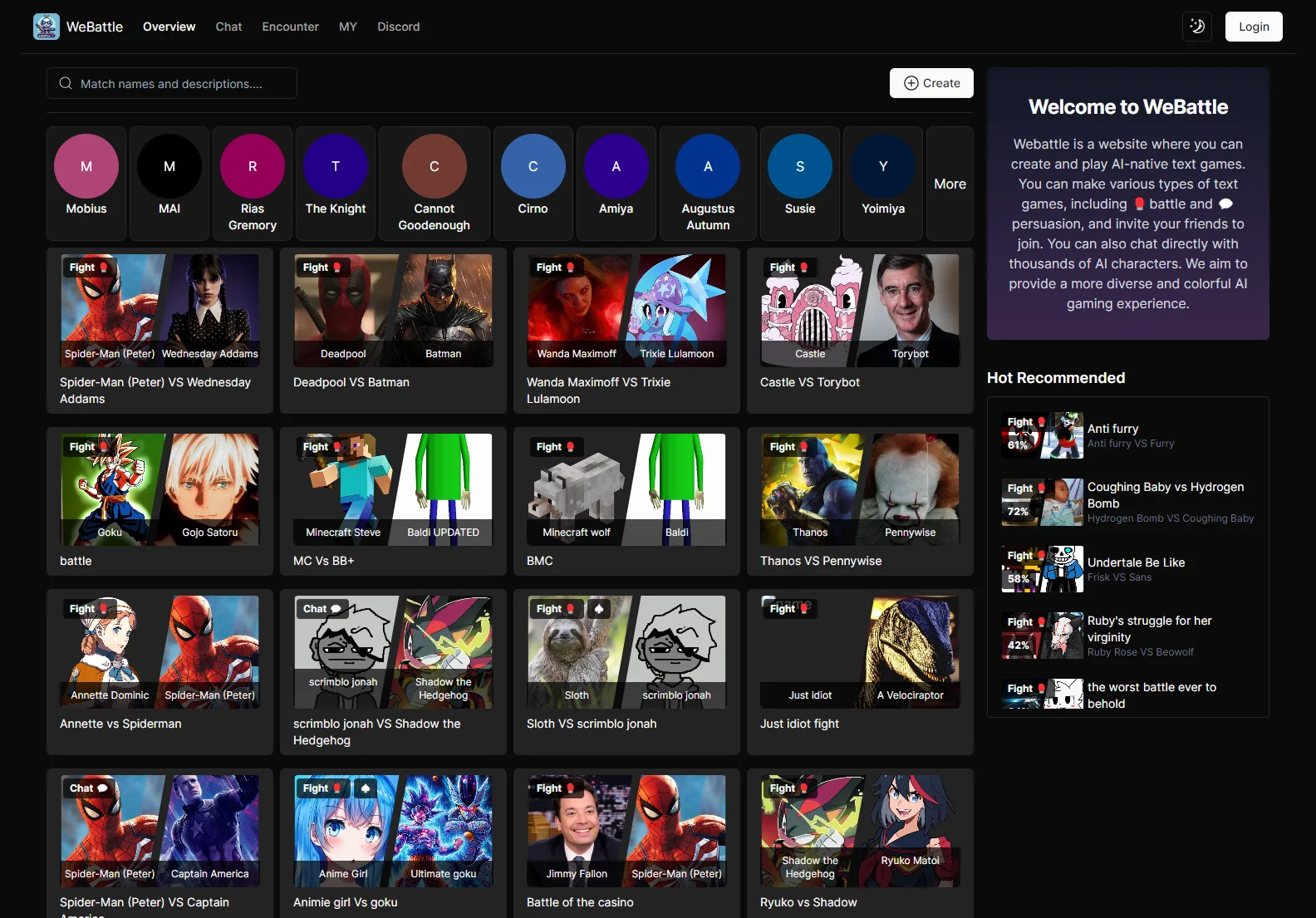The image size is (1316, 918).
Task: Open Anti furry recommended thumbnail
Action: pyautogui.click(x=1043, y=435)
